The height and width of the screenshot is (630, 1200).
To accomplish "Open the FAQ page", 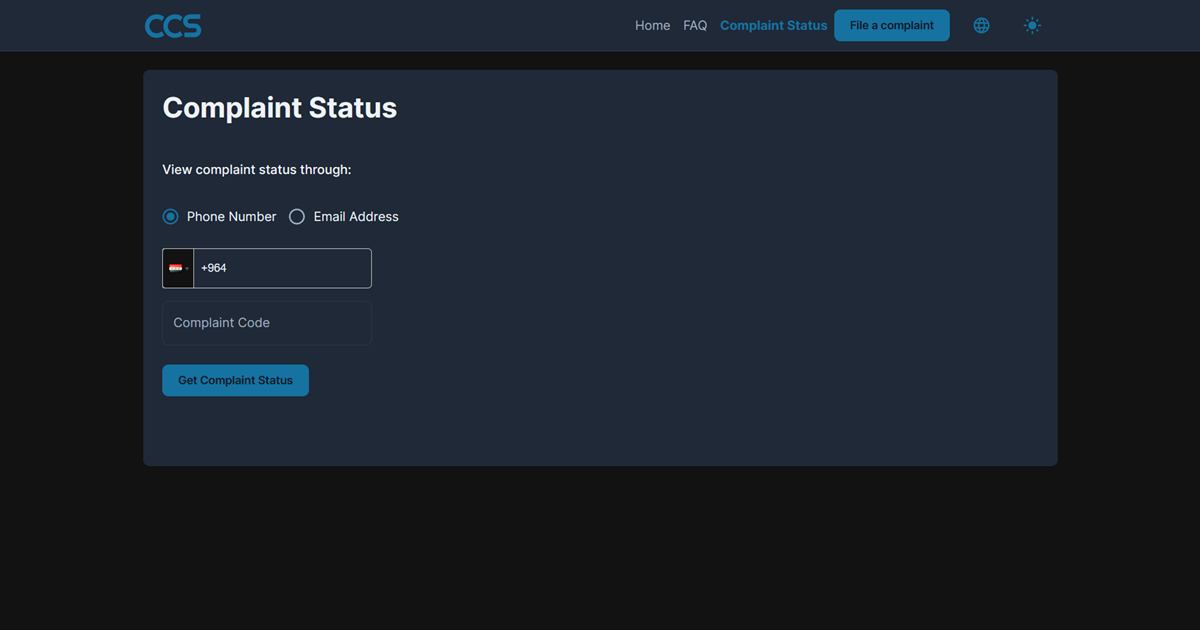I will click(695, 26).
